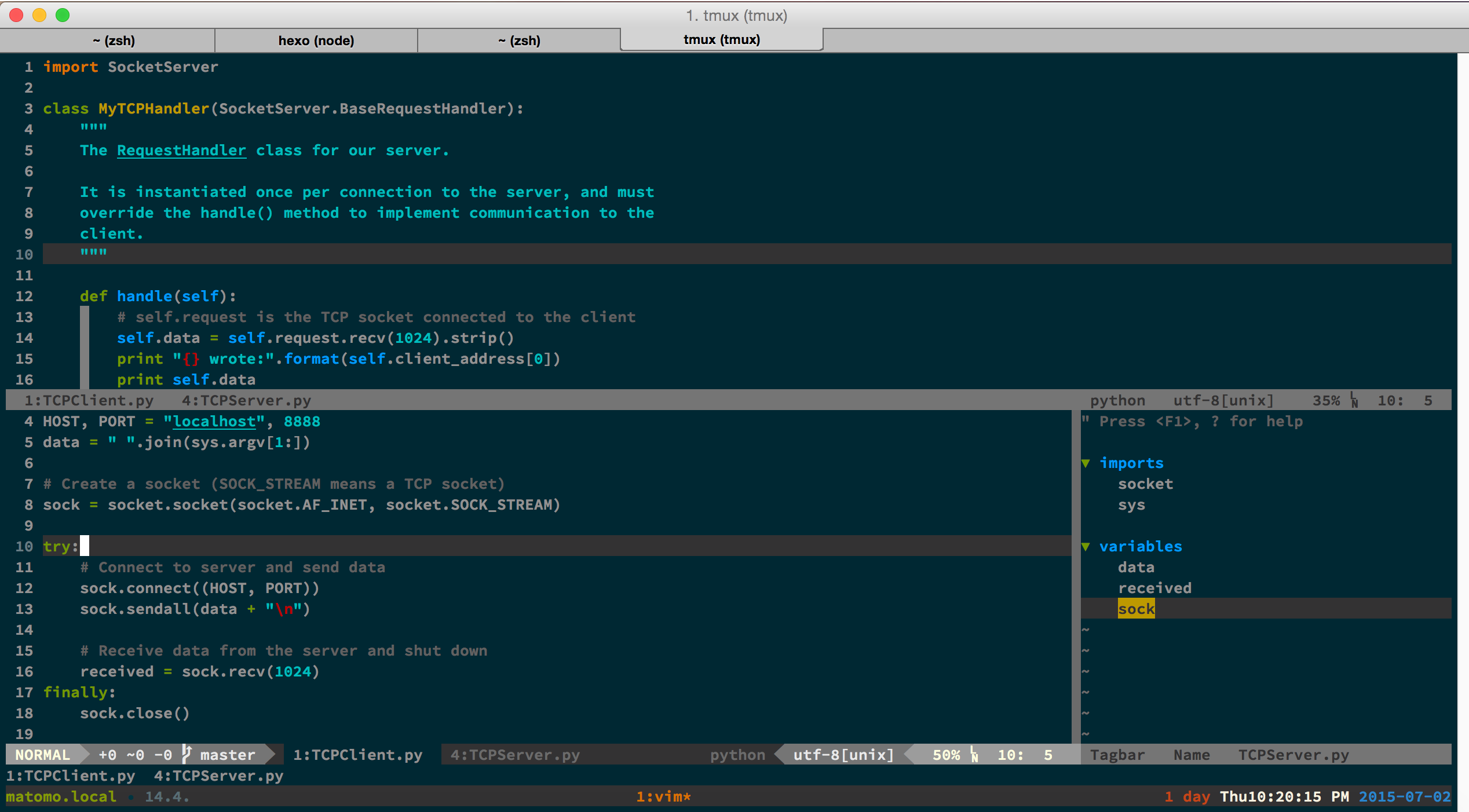Screen dimensions: 1469x812
Task: Click the underlined RequestHandler word
Action: (x=181, y=150)
